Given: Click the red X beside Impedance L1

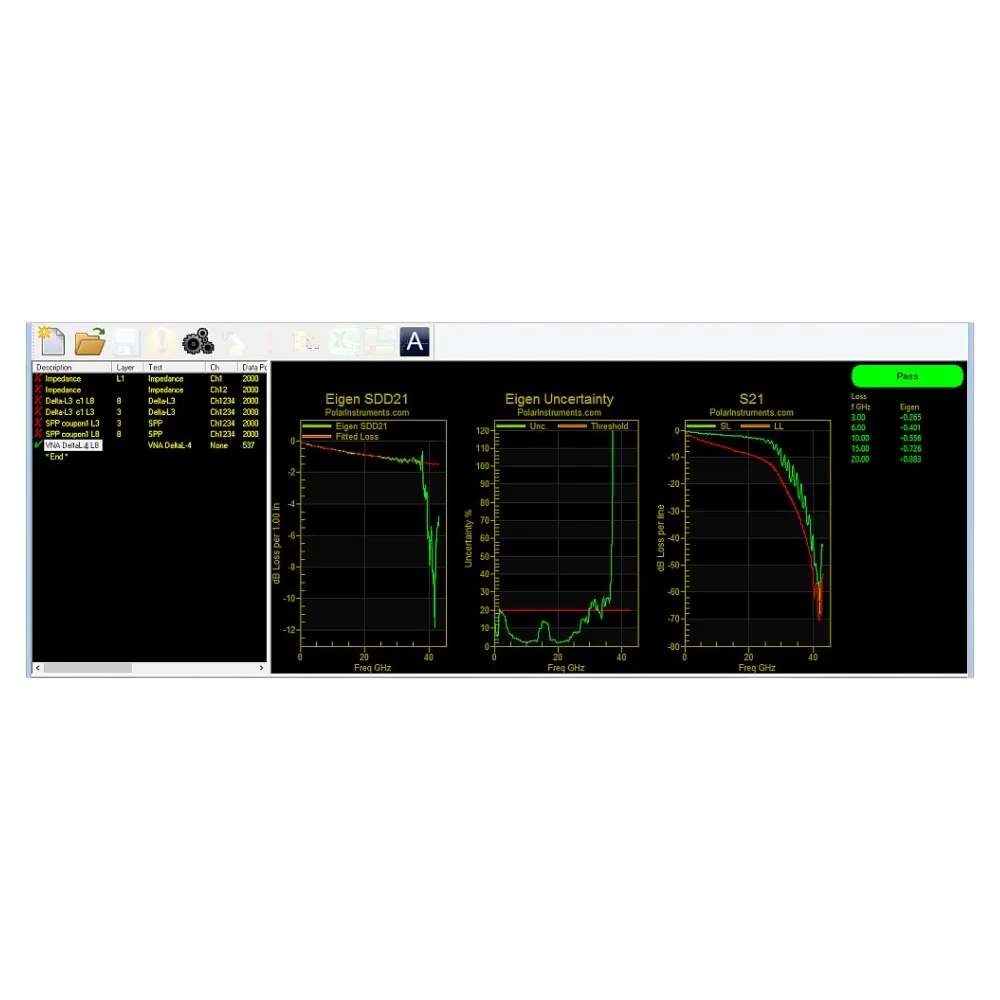Looking at the screenshot, I should point(37,378).
